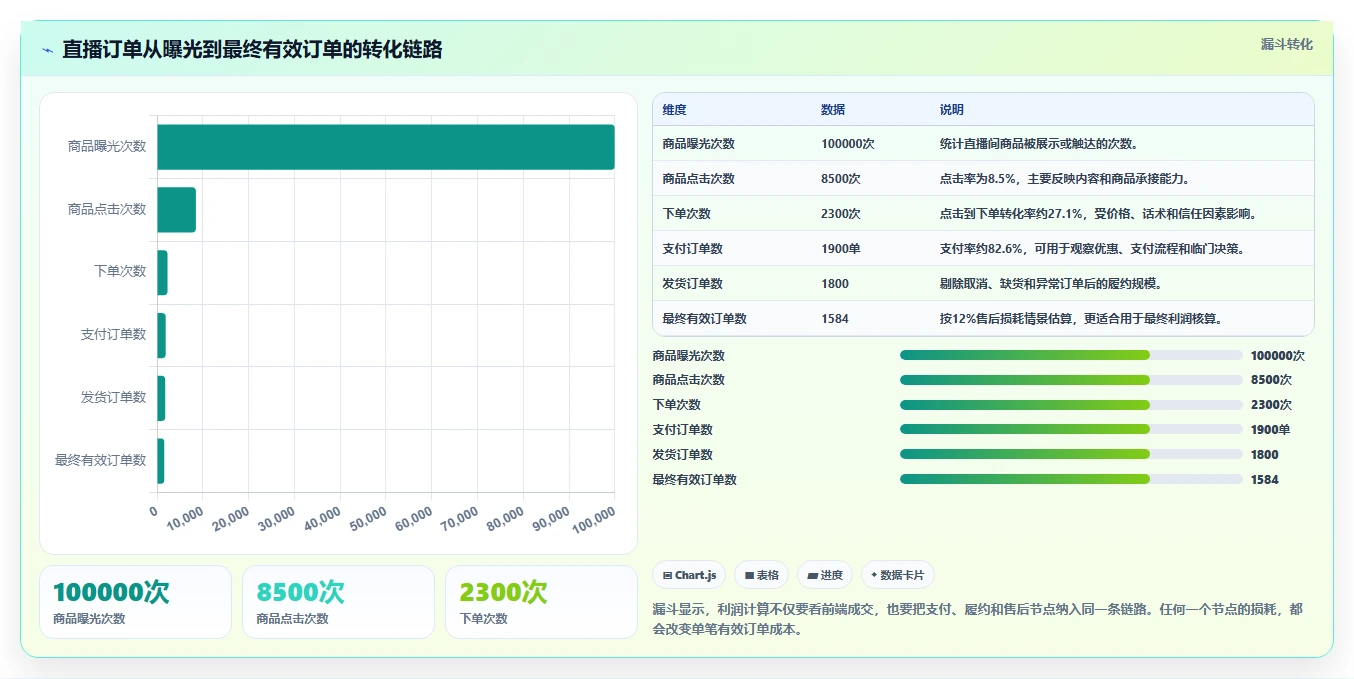Select the 进度 tag chip
1354x679 pixels.
point(825,575)
